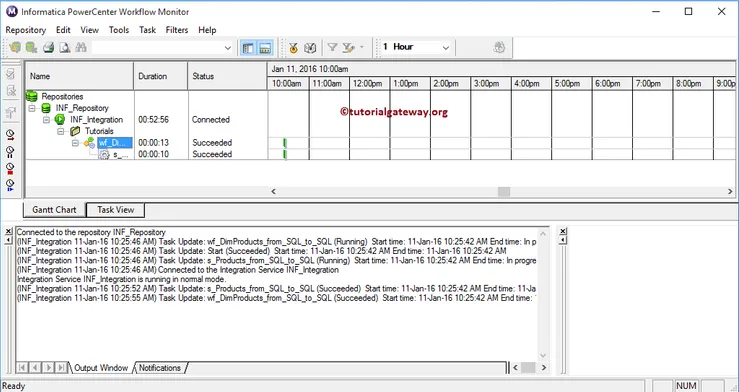Image resolution: width=739 pixels, height=392 pixels.
Task: Click the green Gantt bar in the wf_Di... row
Action: pos(285,143)
